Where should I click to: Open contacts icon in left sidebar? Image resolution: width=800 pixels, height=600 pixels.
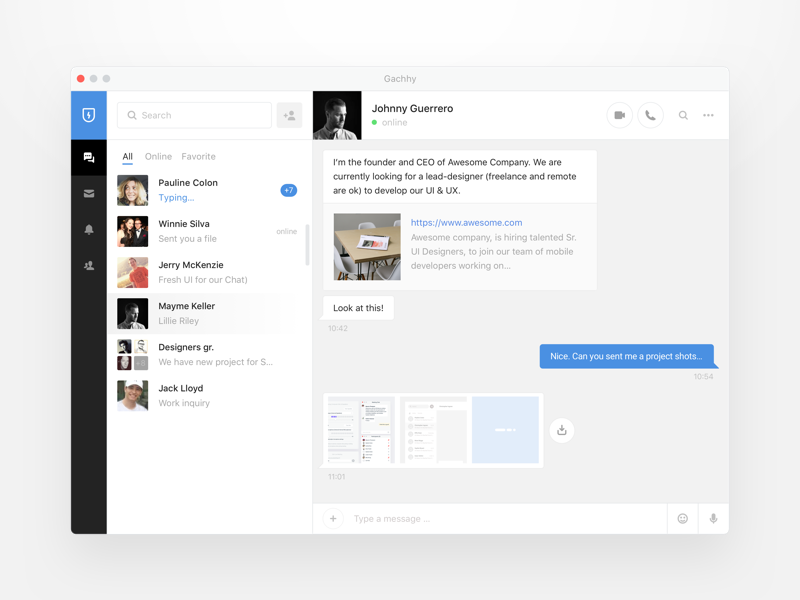point(89,266)
